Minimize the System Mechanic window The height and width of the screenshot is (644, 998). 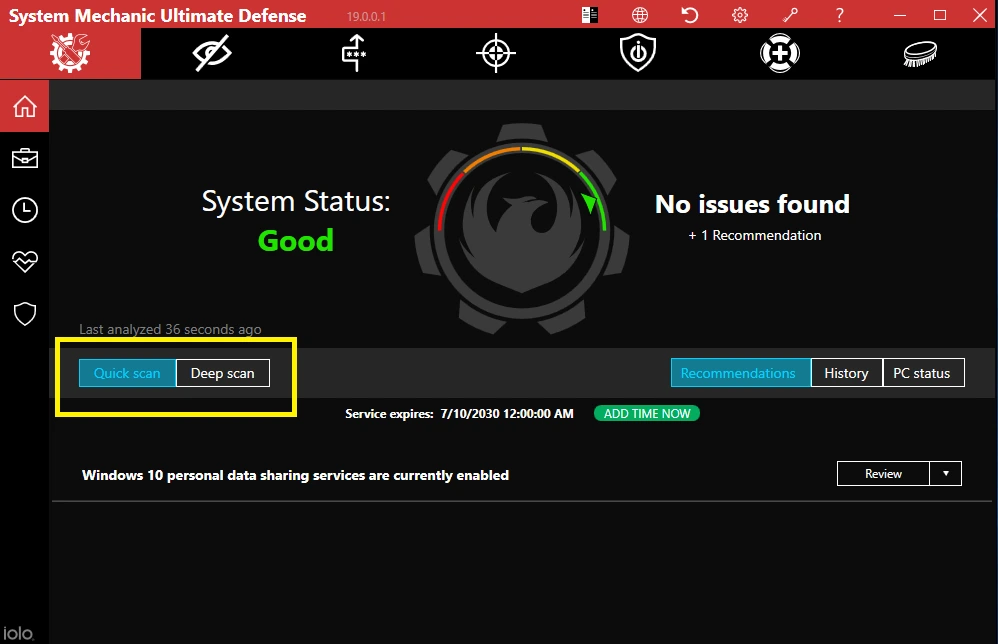click(x=899, y=15)
